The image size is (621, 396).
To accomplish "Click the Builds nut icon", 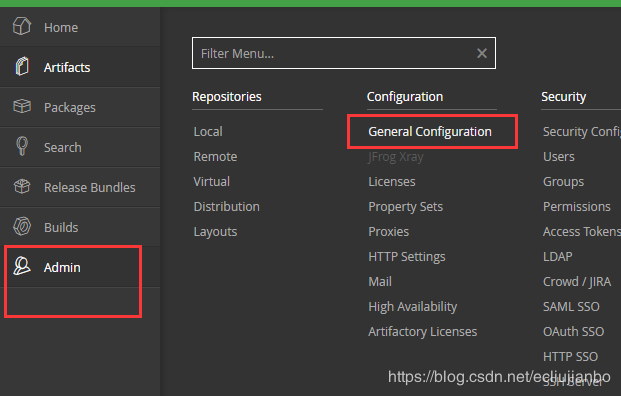I will [x=22, y=227].
